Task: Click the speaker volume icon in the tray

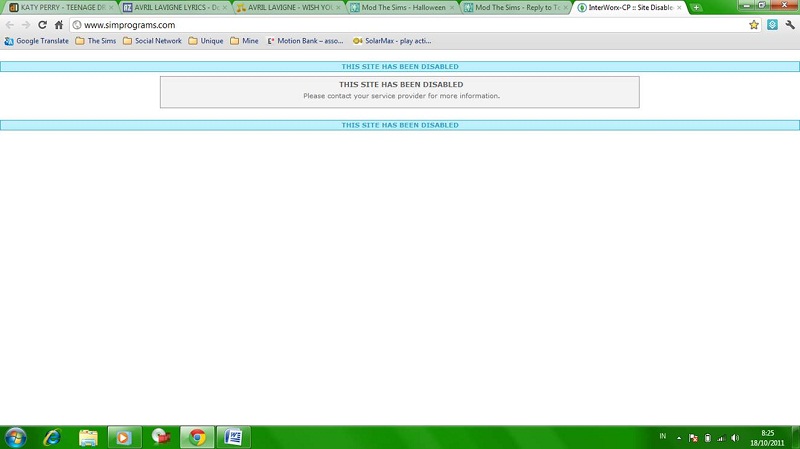Action: pos(735,437)
